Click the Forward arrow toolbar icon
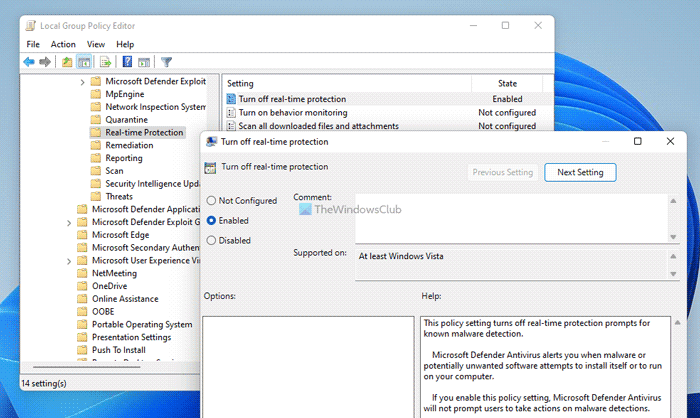The height and width of the screenshot is (418, 700). 45,62
